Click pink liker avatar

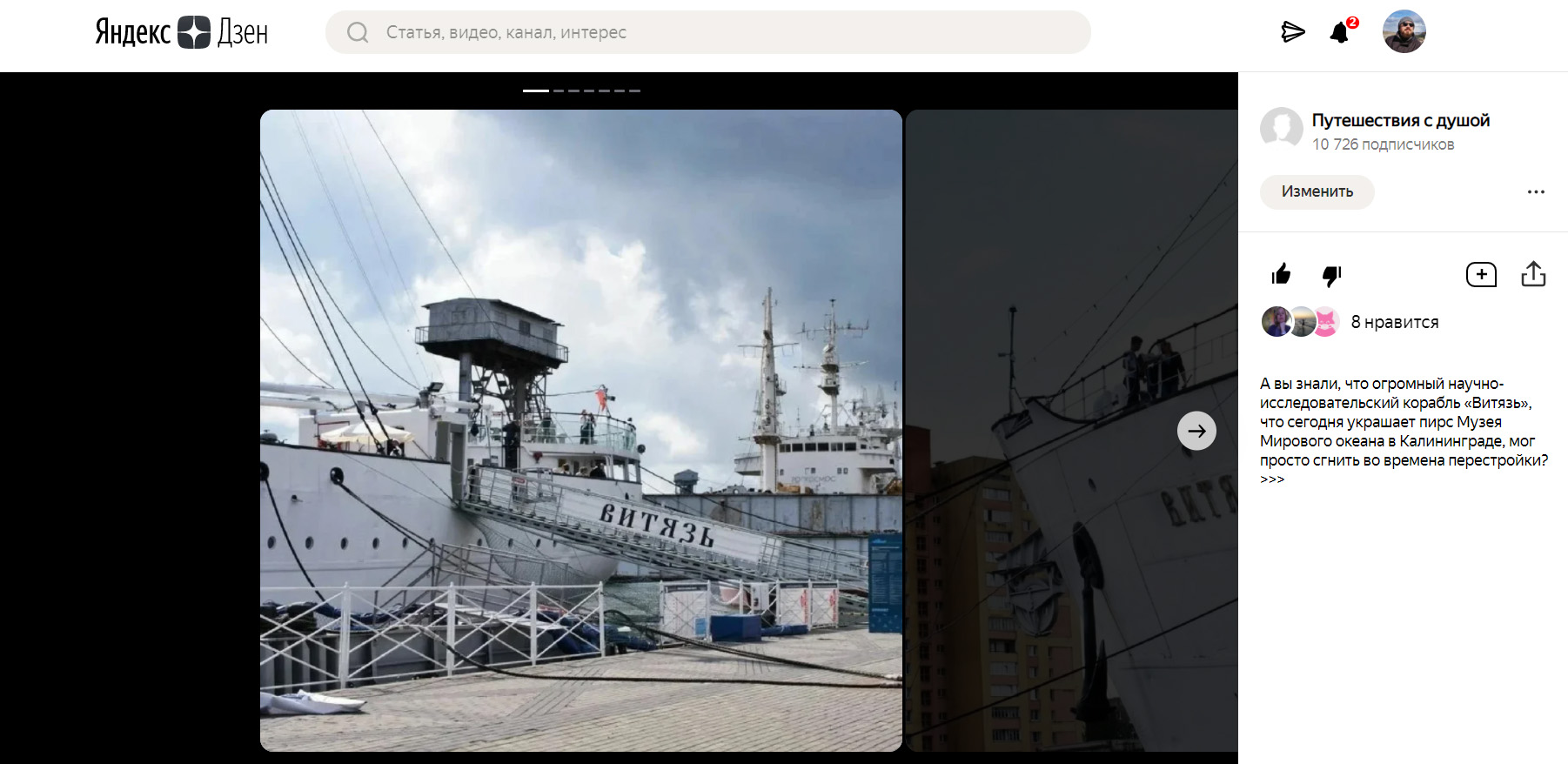point(1325,322)
